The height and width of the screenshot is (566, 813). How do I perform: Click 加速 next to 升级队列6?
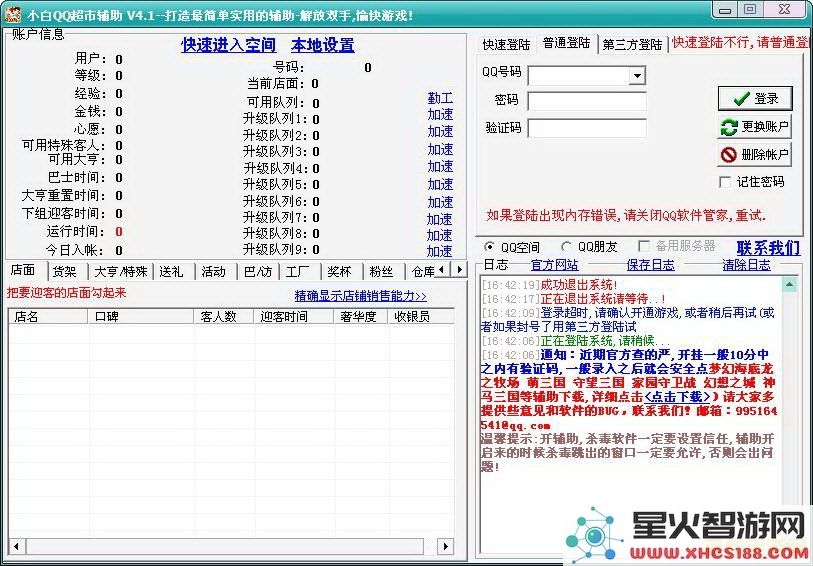440,202
